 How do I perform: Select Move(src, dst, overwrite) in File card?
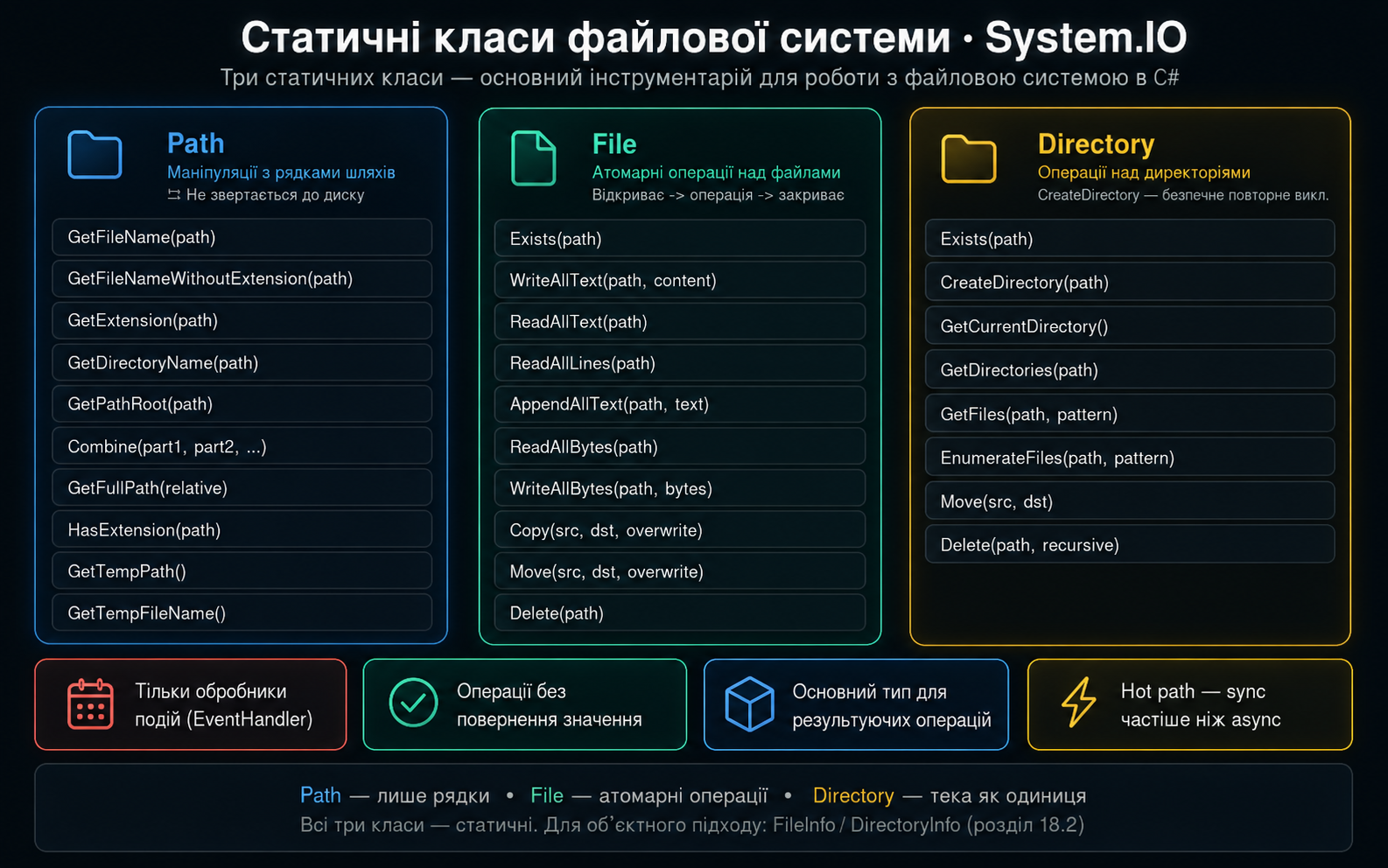680,571
